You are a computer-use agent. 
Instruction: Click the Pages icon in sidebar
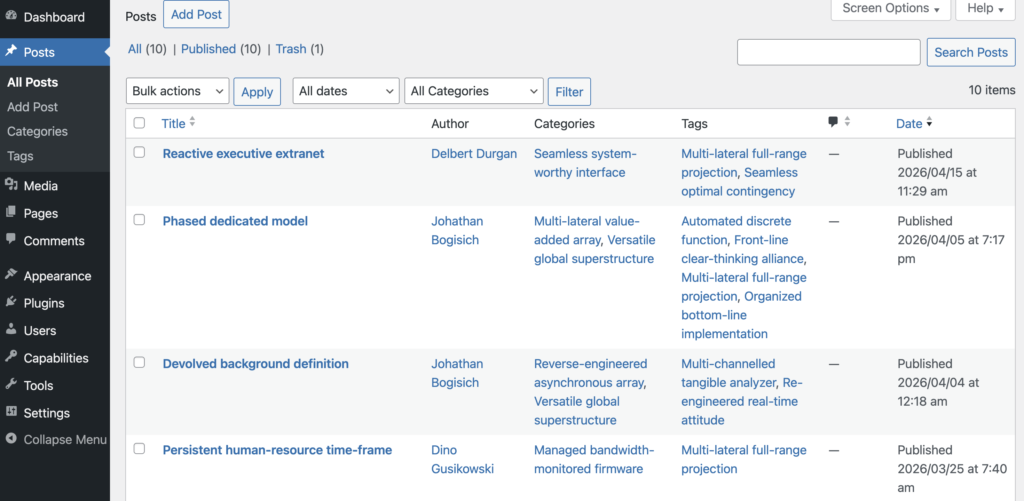point(10,213)
